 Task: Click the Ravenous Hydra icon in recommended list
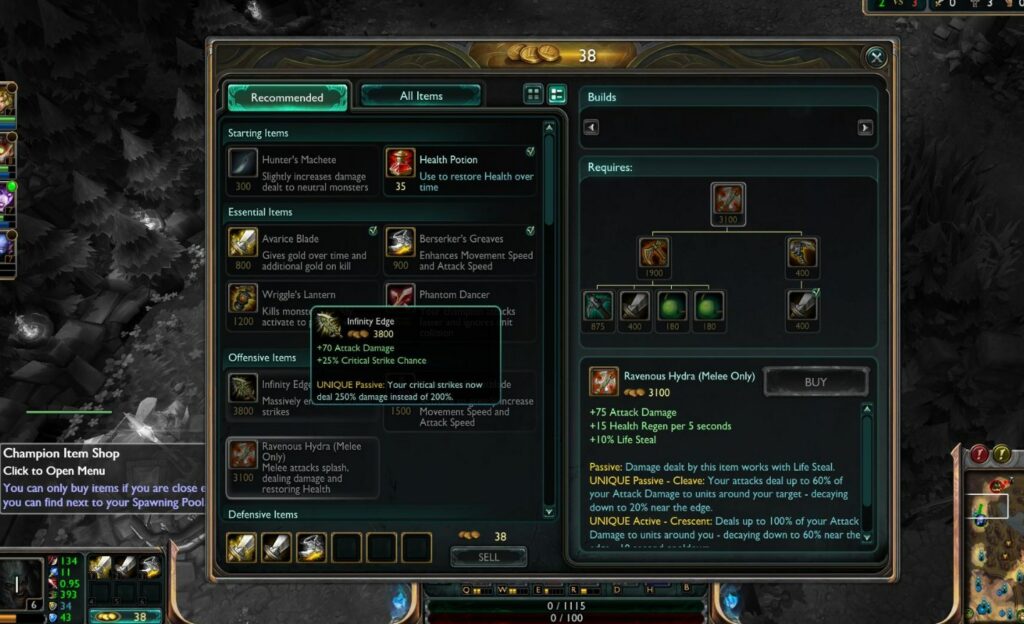point(243,455)
